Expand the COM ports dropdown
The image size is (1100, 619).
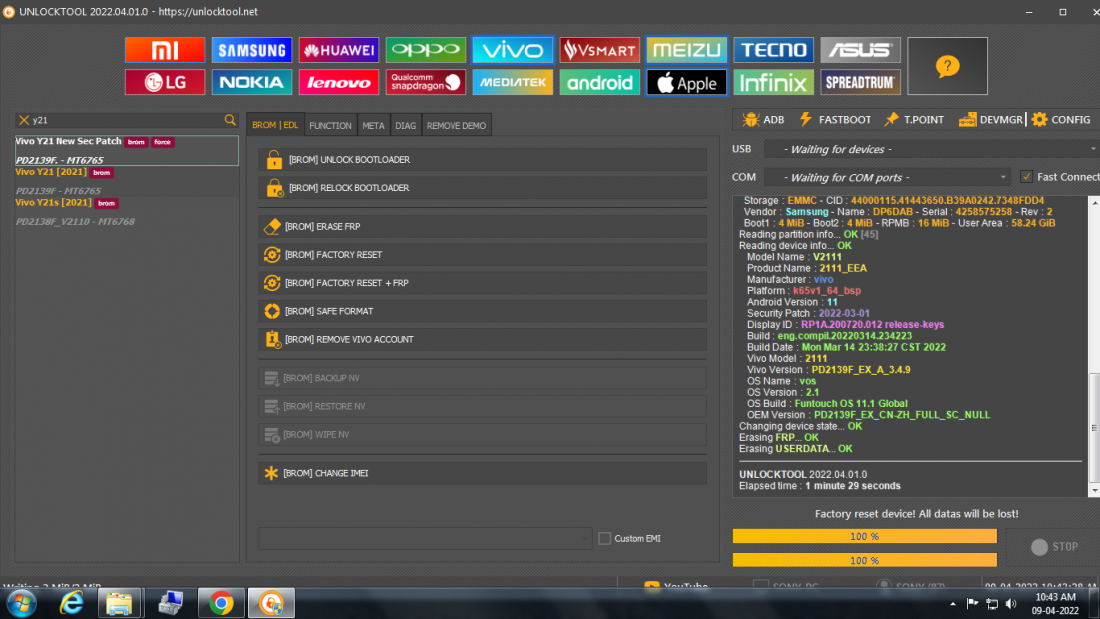tap(1003, 177)
